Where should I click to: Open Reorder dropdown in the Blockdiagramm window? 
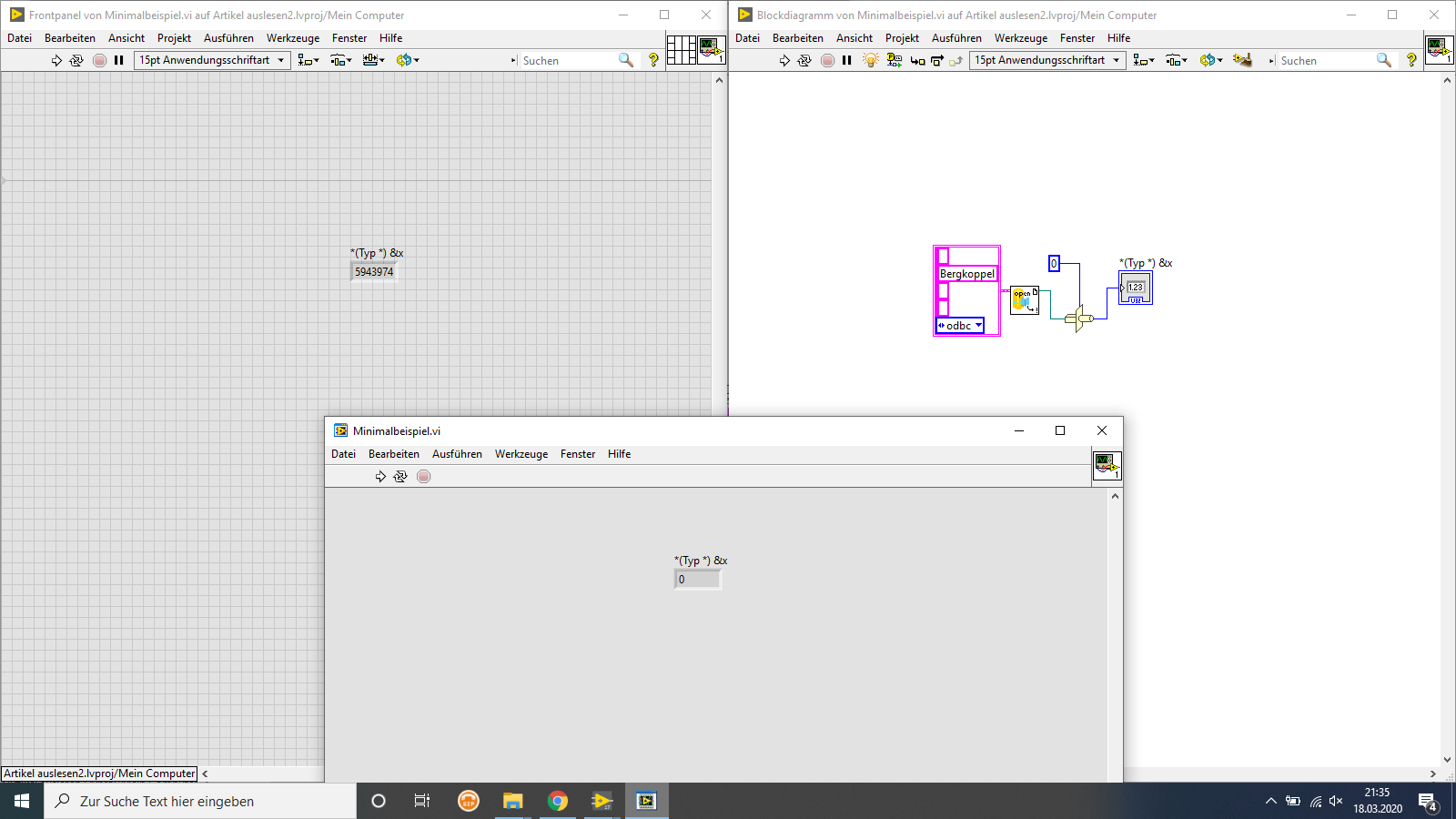pos(1210,60)
